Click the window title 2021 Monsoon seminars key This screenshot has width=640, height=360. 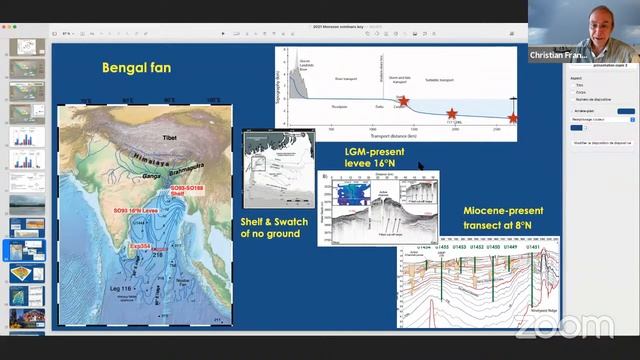tap(338, 27)
